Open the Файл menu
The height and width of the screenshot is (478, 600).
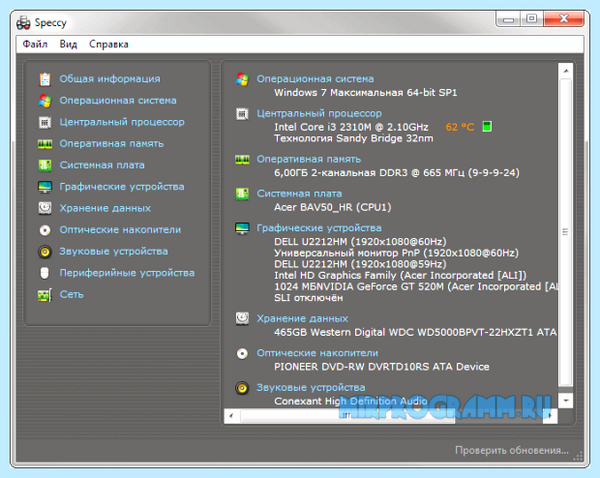(x=35, y=44)
